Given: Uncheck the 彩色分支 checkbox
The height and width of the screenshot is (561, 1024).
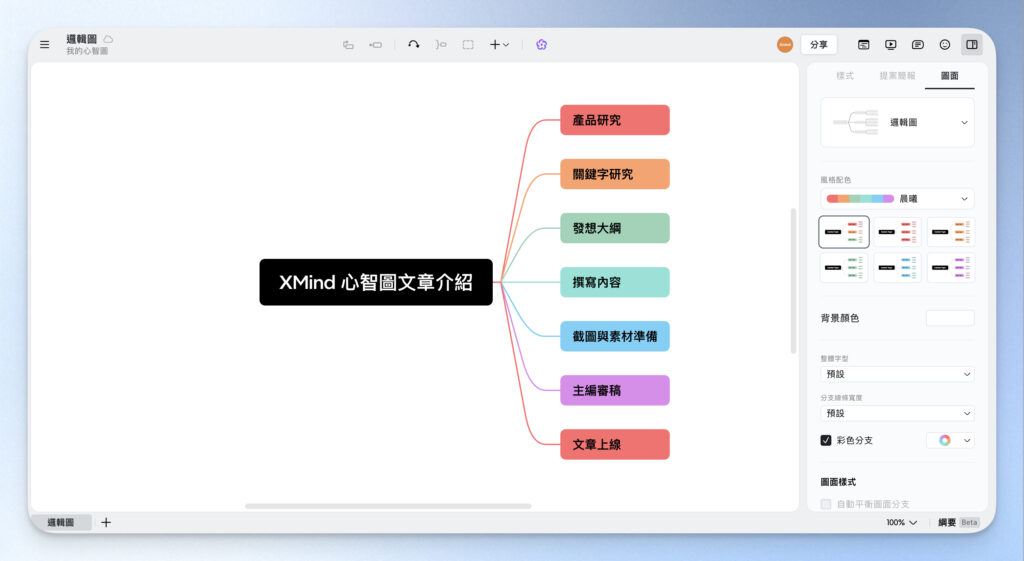Looking at the screenshot, I should click(826, 440).
